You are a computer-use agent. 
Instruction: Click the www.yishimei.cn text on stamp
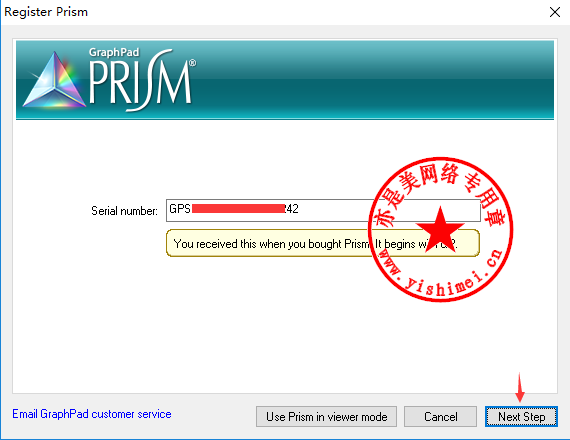[x=442, y=275]
